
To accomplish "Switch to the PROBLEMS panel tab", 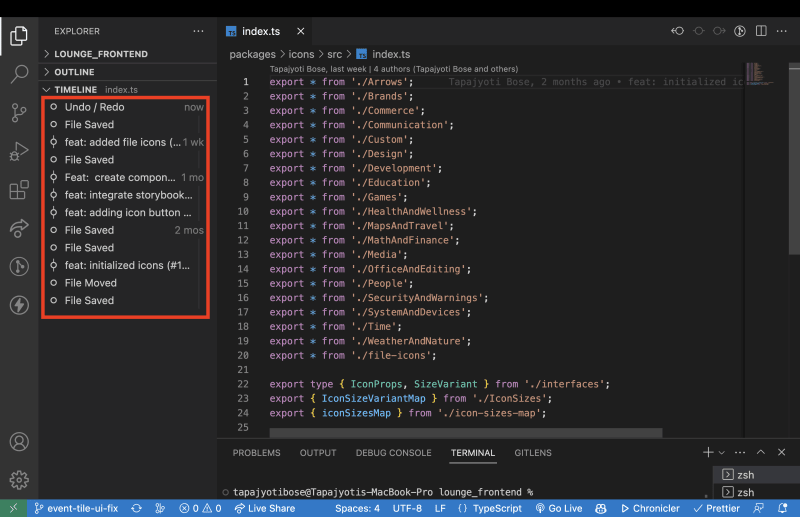I will click(x=257, y=453).
